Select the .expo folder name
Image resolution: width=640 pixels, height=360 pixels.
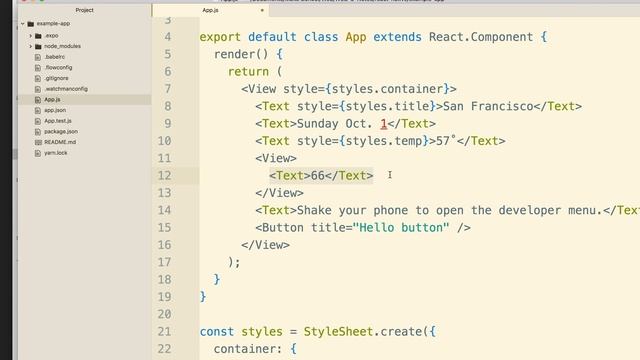pyautogui.click(x=51, y=36)
